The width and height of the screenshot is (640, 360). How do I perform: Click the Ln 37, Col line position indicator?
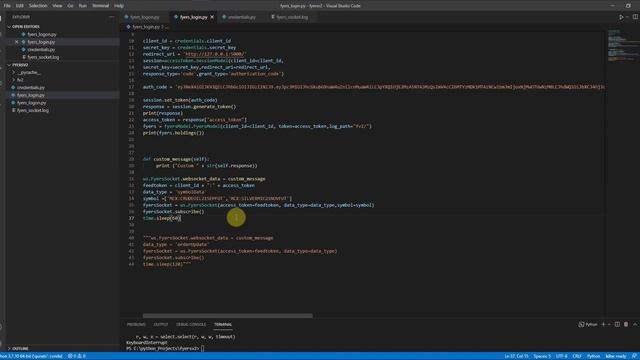tap(516, 356)
